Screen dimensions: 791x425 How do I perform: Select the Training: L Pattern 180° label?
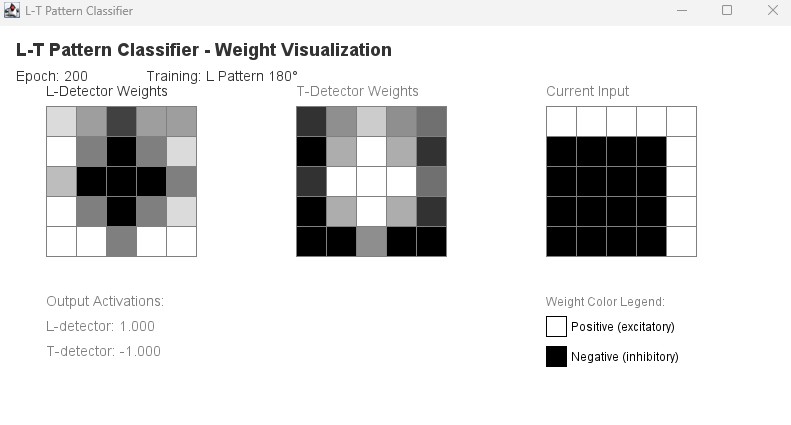coord(222,76)
